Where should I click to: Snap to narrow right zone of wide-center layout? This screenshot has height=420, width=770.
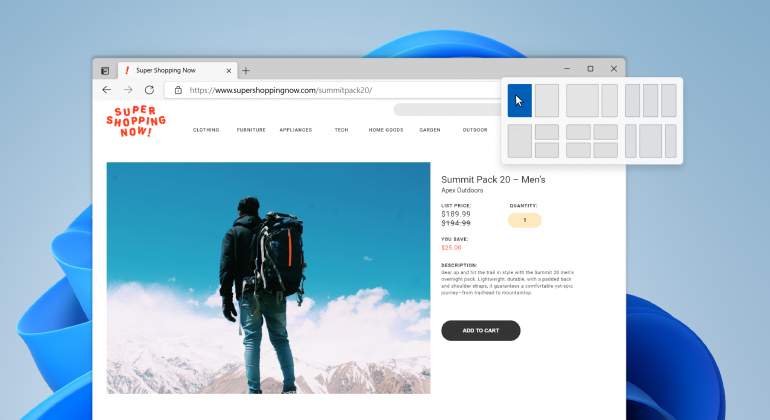point(671,141)
